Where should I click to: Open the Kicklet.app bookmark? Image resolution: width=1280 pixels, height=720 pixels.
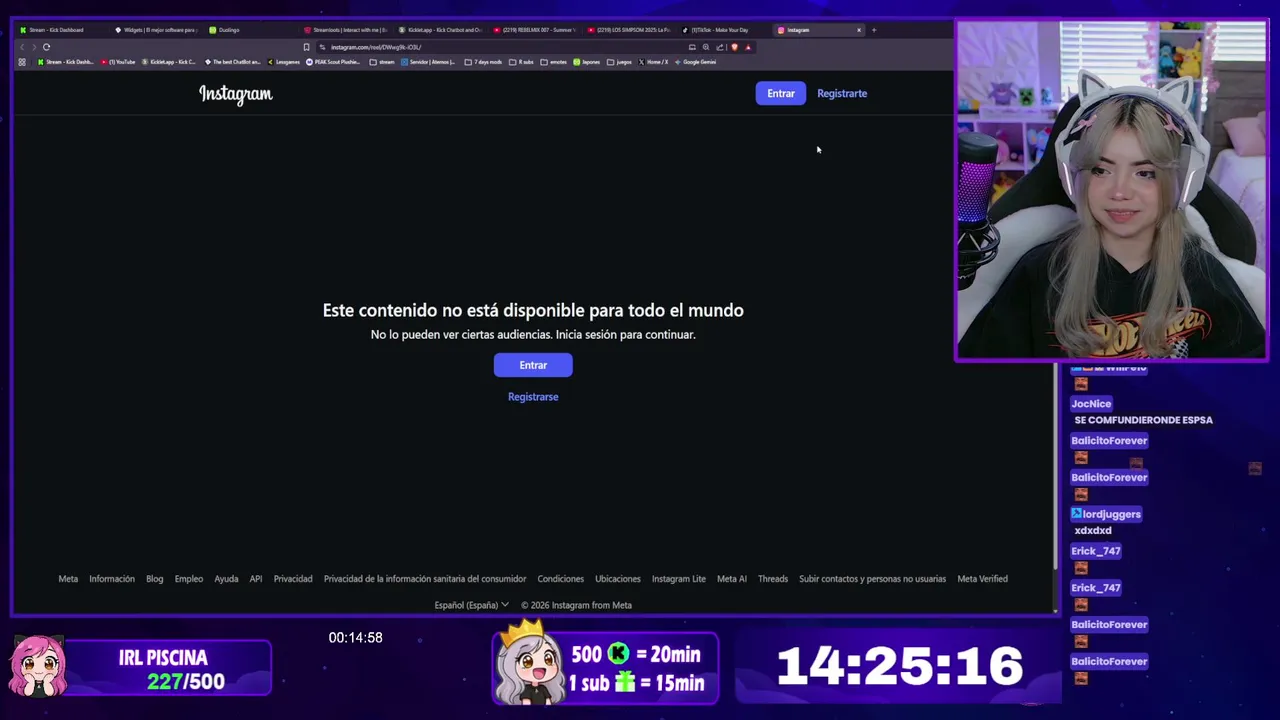coord(169,62)
